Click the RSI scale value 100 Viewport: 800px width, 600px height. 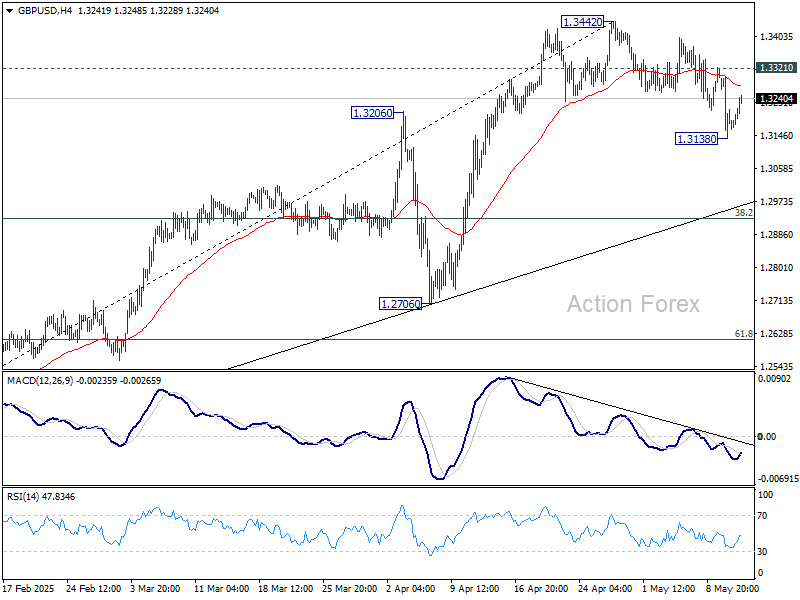pos(765,494)
